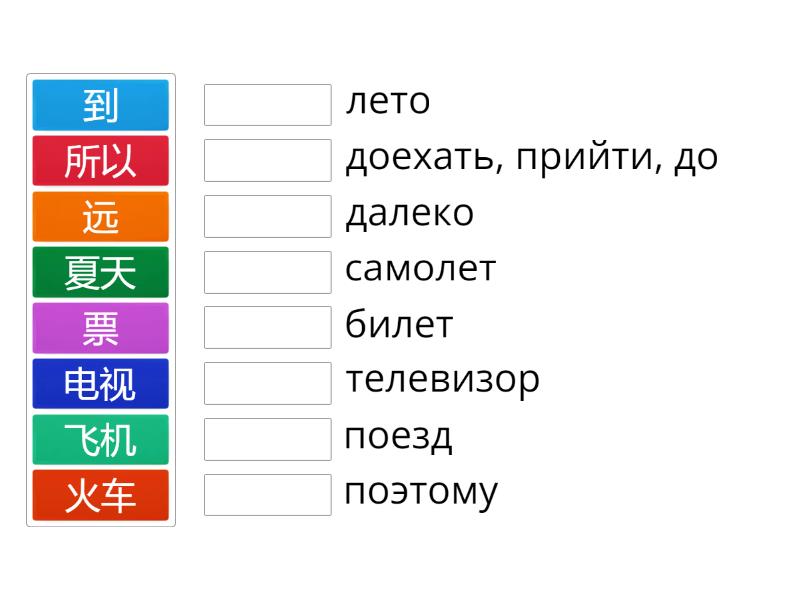The height and width of the screenshot is (600, 800).
Task: Click the телевизор definition text
Action: coord(442,380)
